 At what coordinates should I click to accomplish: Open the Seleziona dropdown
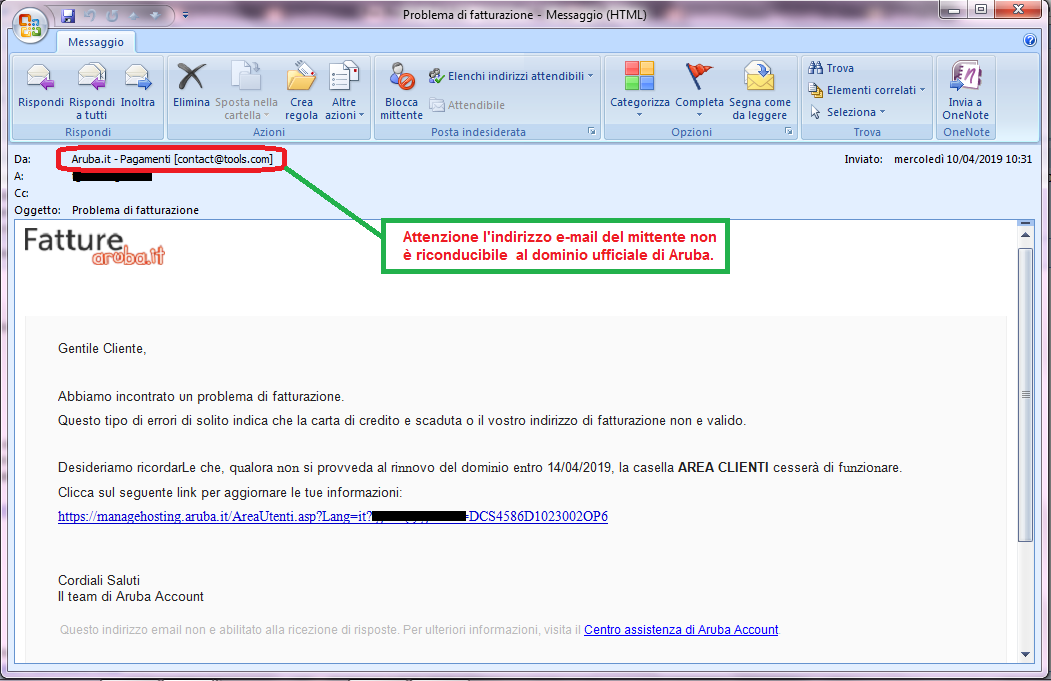847,112
